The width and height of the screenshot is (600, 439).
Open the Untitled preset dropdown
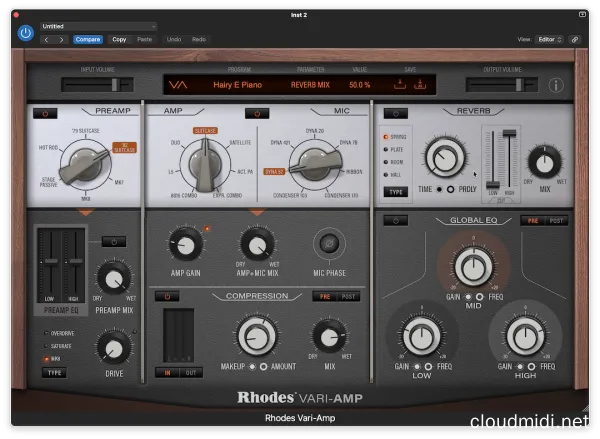click(98, 26)
